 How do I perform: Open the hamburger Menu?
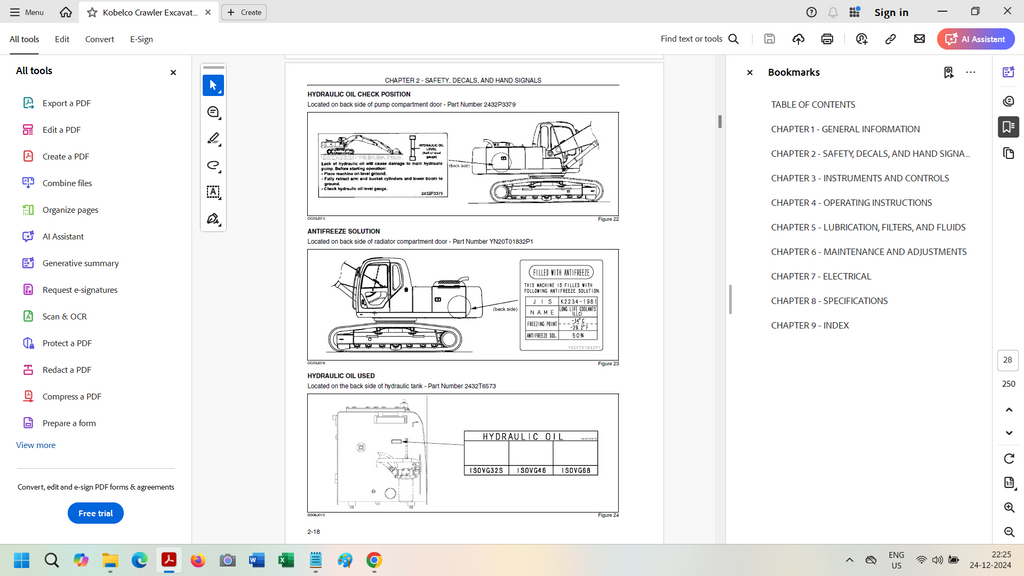click(x=27, y=12)
